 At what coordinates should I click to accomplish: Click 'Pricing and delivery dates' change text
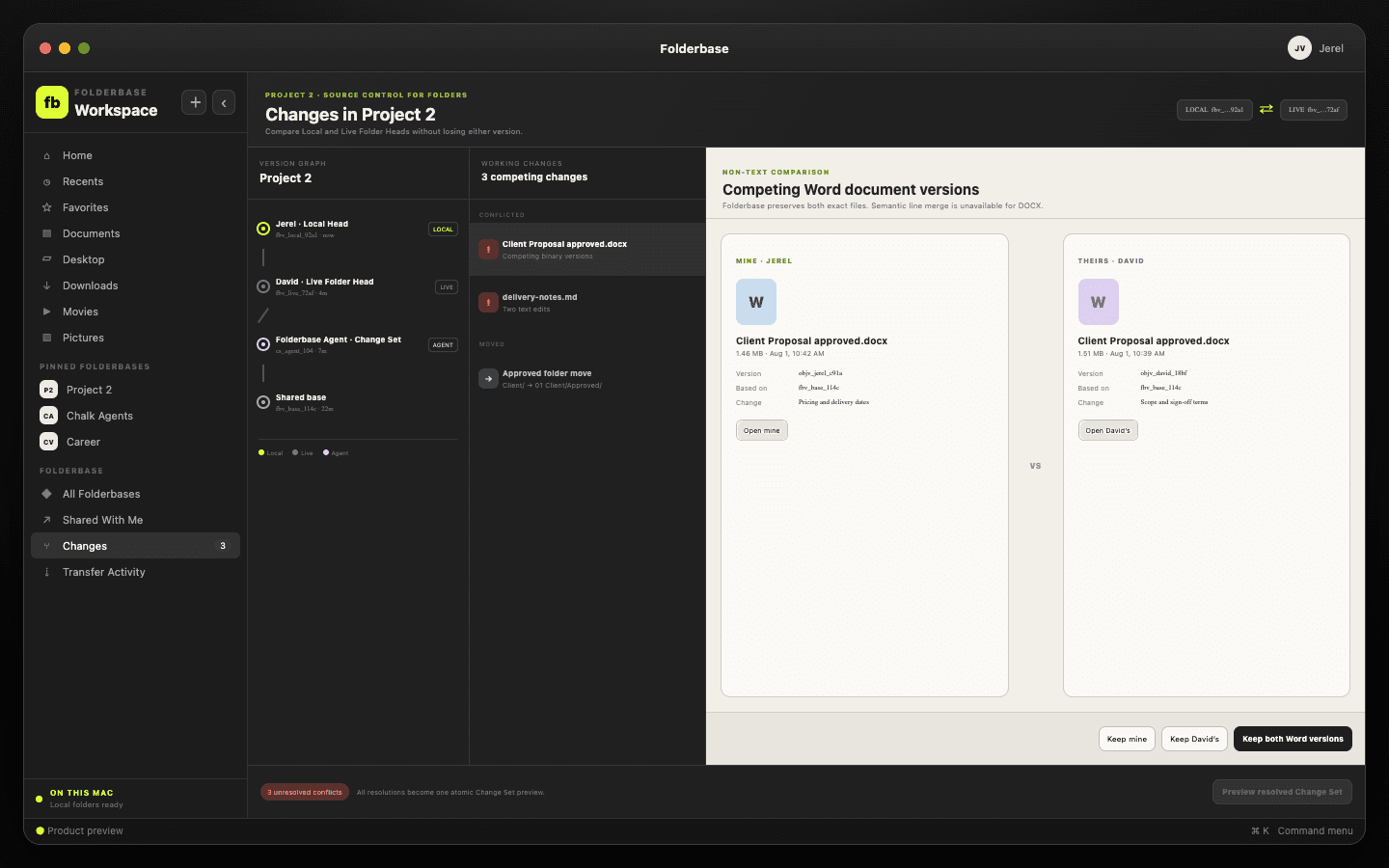[833, 402]
